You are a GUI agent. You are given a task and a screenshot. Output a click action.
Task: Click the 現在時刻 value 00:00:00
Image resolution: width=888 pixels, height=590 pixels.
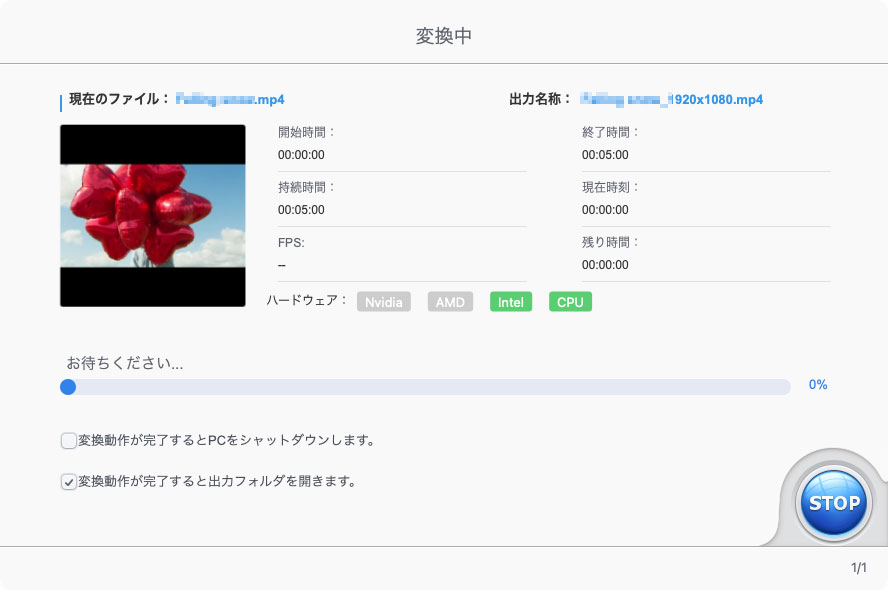coord(605,210)
